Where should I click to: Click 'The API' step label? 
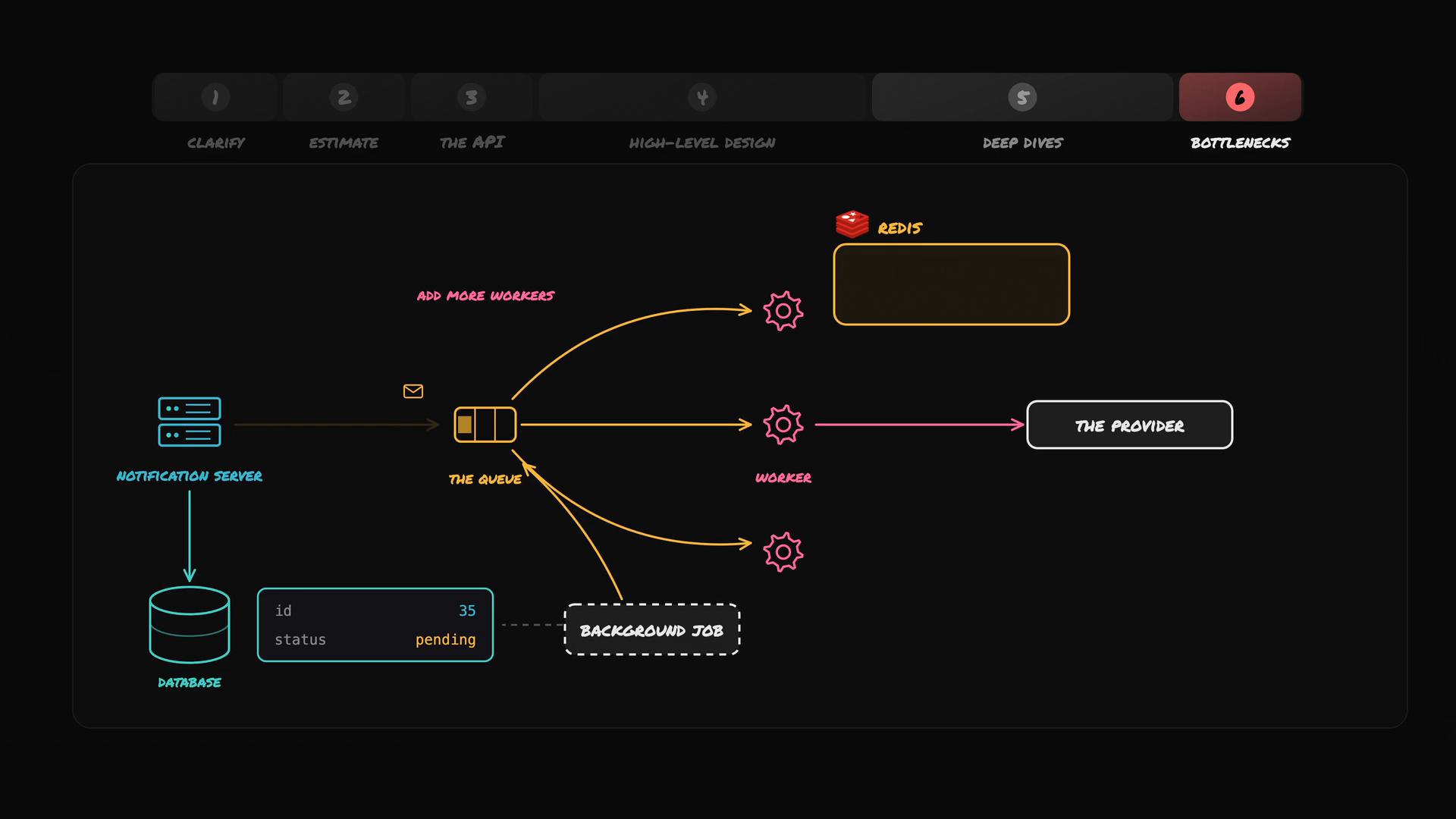[472, 143]
